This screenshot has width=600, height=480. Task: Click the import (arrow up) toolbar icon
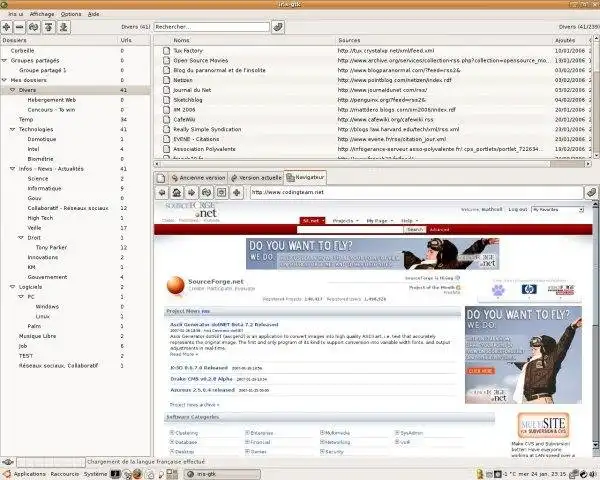49,27
